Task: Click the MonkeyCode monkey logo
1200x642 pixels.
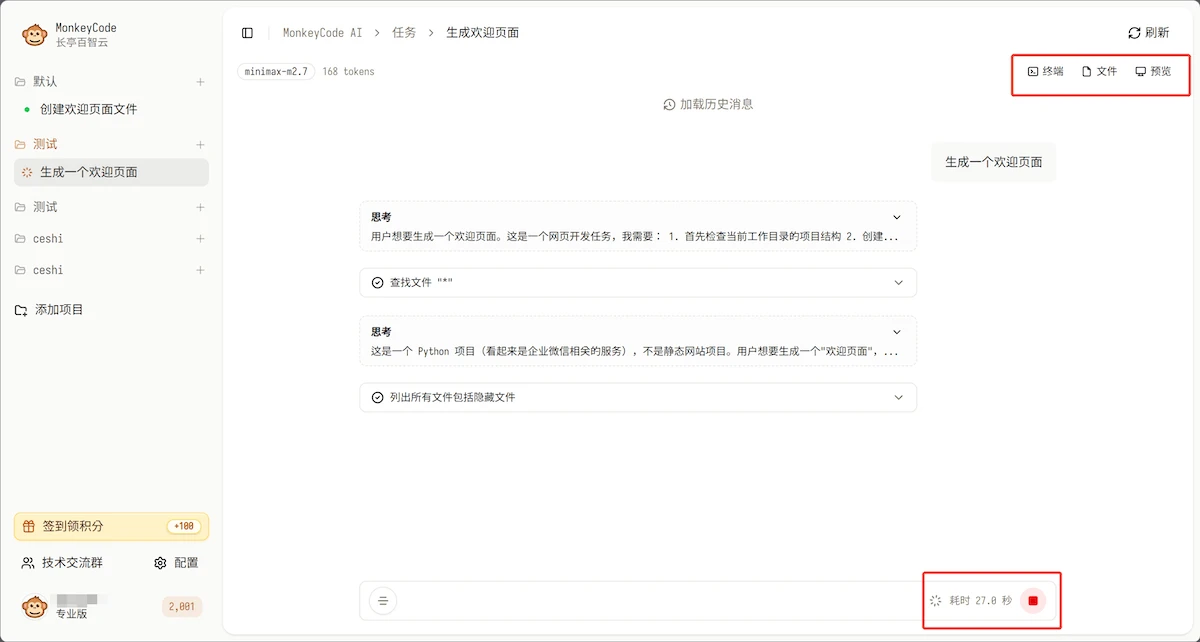Action: click(36, 35)
